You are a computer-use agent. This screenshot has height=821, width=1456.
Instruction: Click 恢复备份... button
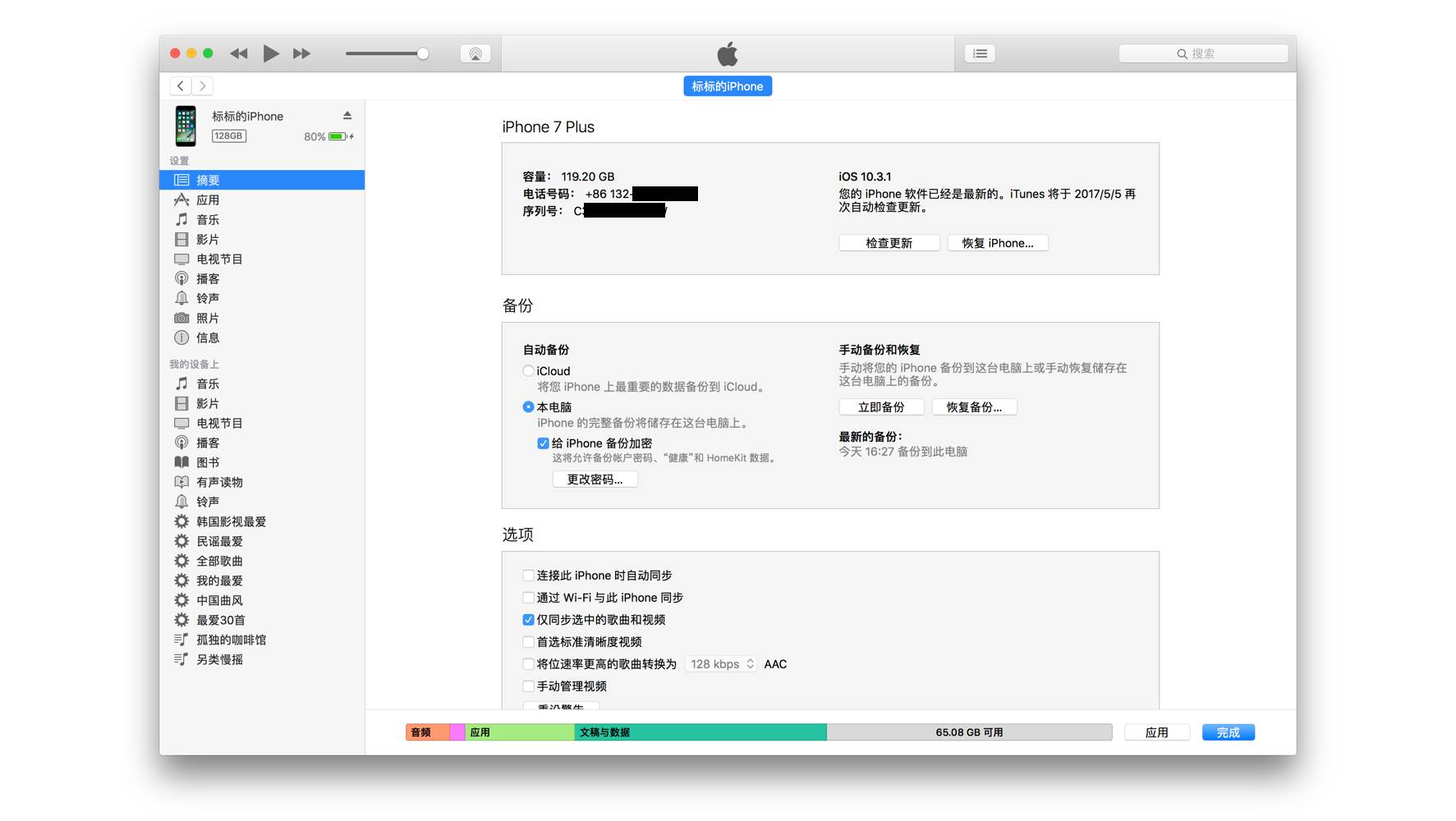pyautogui.click(x=975, y=407)
